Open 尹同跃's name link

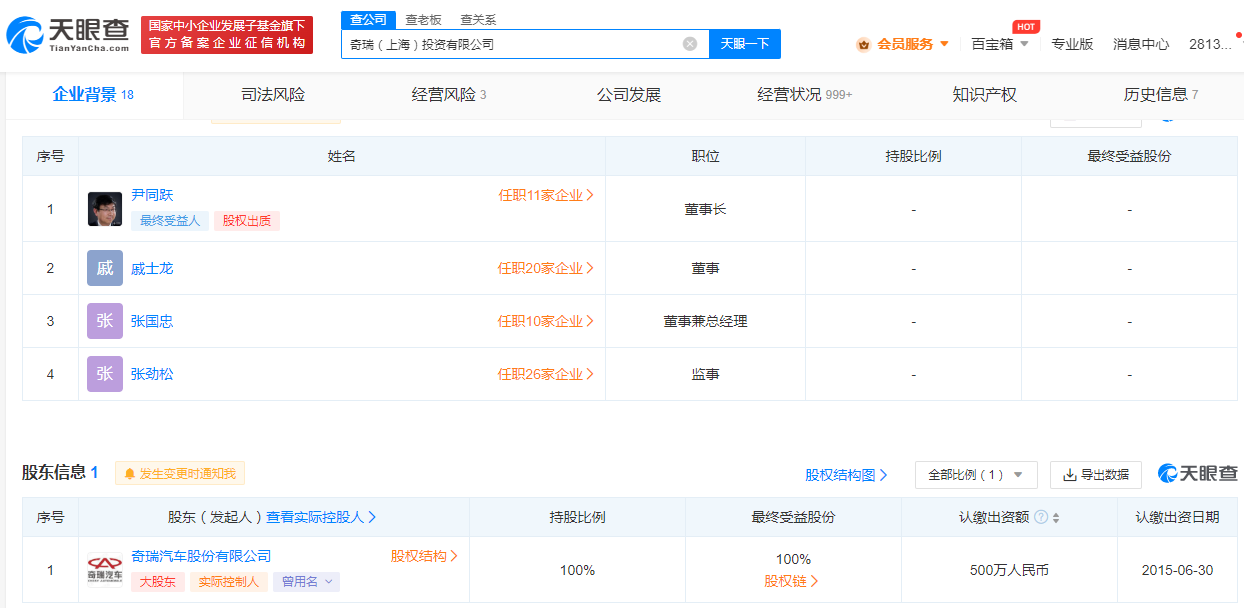pos(152,195)
